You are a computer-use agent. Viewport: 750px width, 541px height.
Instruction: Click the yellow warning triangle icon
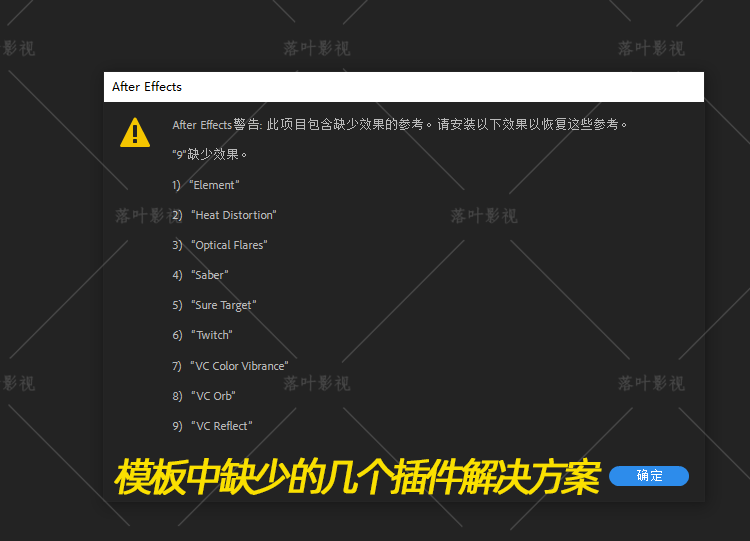(135, 132)
